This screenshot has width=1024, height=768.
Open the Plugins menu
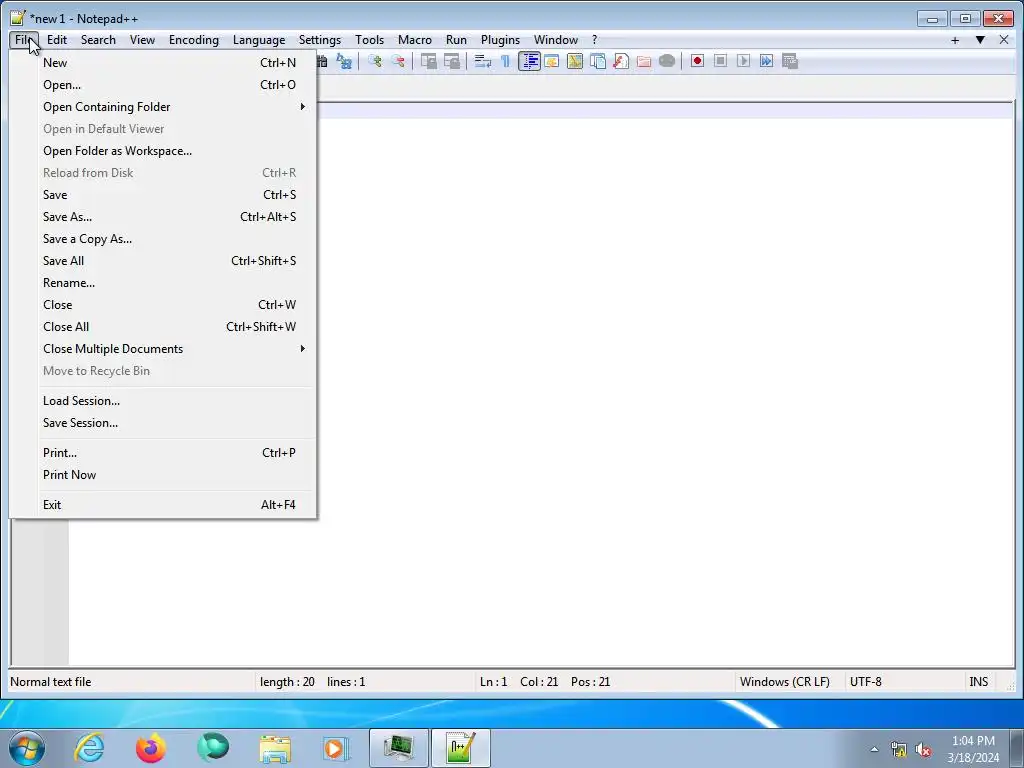click(x=500, y=40)
